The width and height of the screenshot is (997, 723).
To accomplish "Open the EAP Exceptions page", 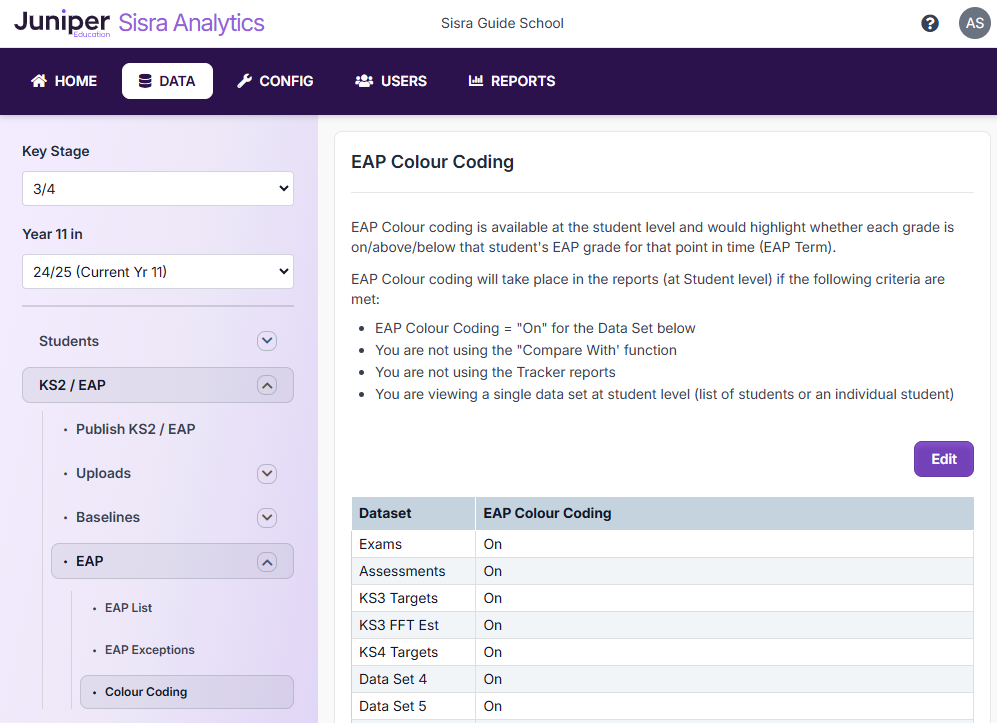I will click(x=149, y=649).
